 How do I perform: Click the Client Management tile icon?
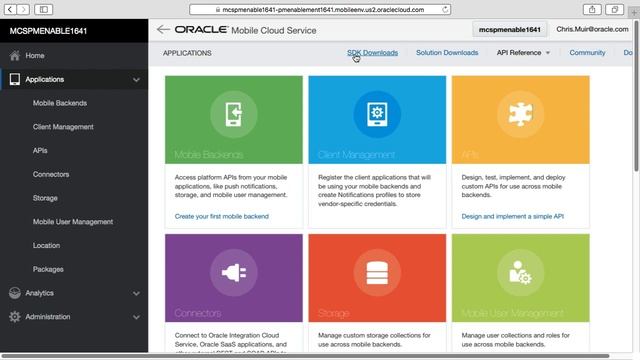click(x=377, y=114)
